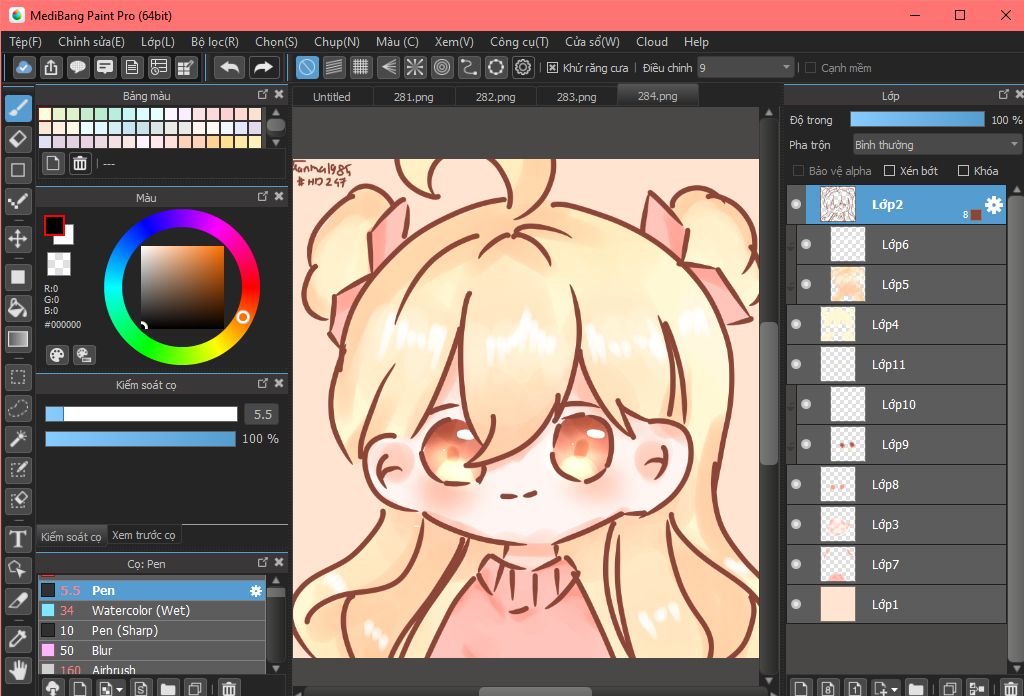Viewport: 1024px width, 696px height.
Task: Toggle visibility of layer Lớp11
Action: (x=795, y=364)
